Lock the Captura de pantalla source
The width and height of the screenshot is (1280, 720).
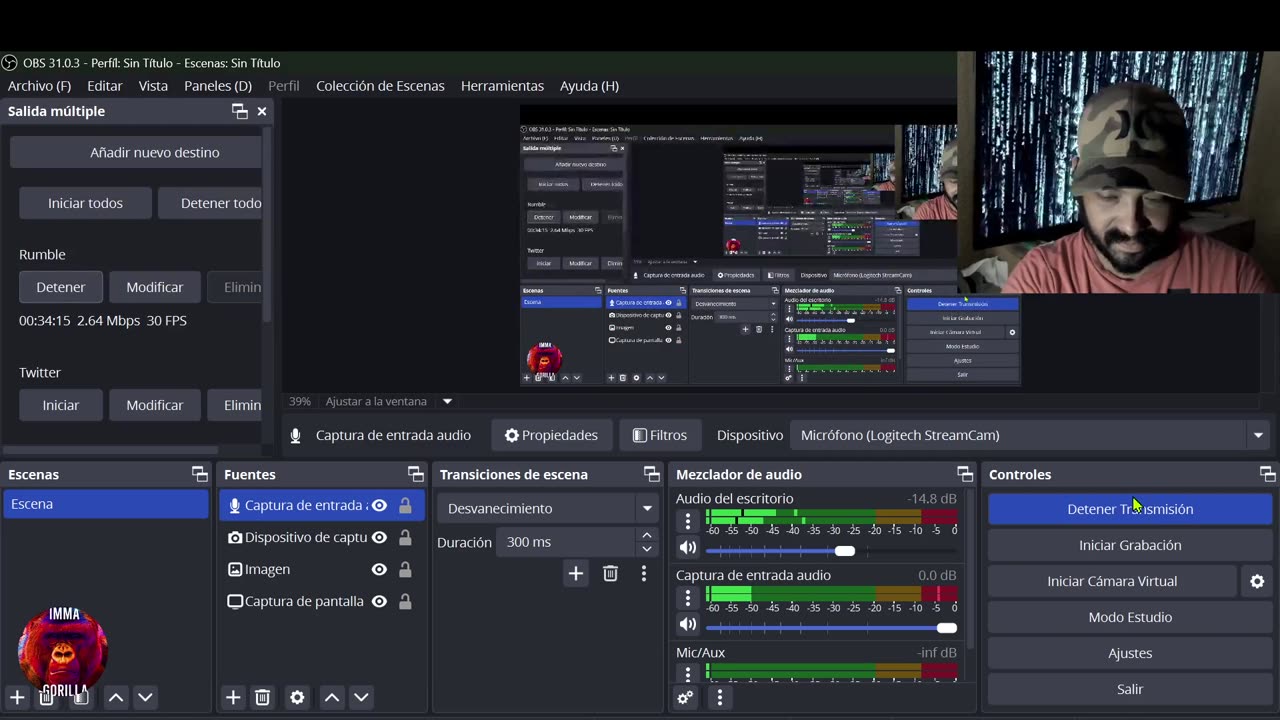pos(405,601)
